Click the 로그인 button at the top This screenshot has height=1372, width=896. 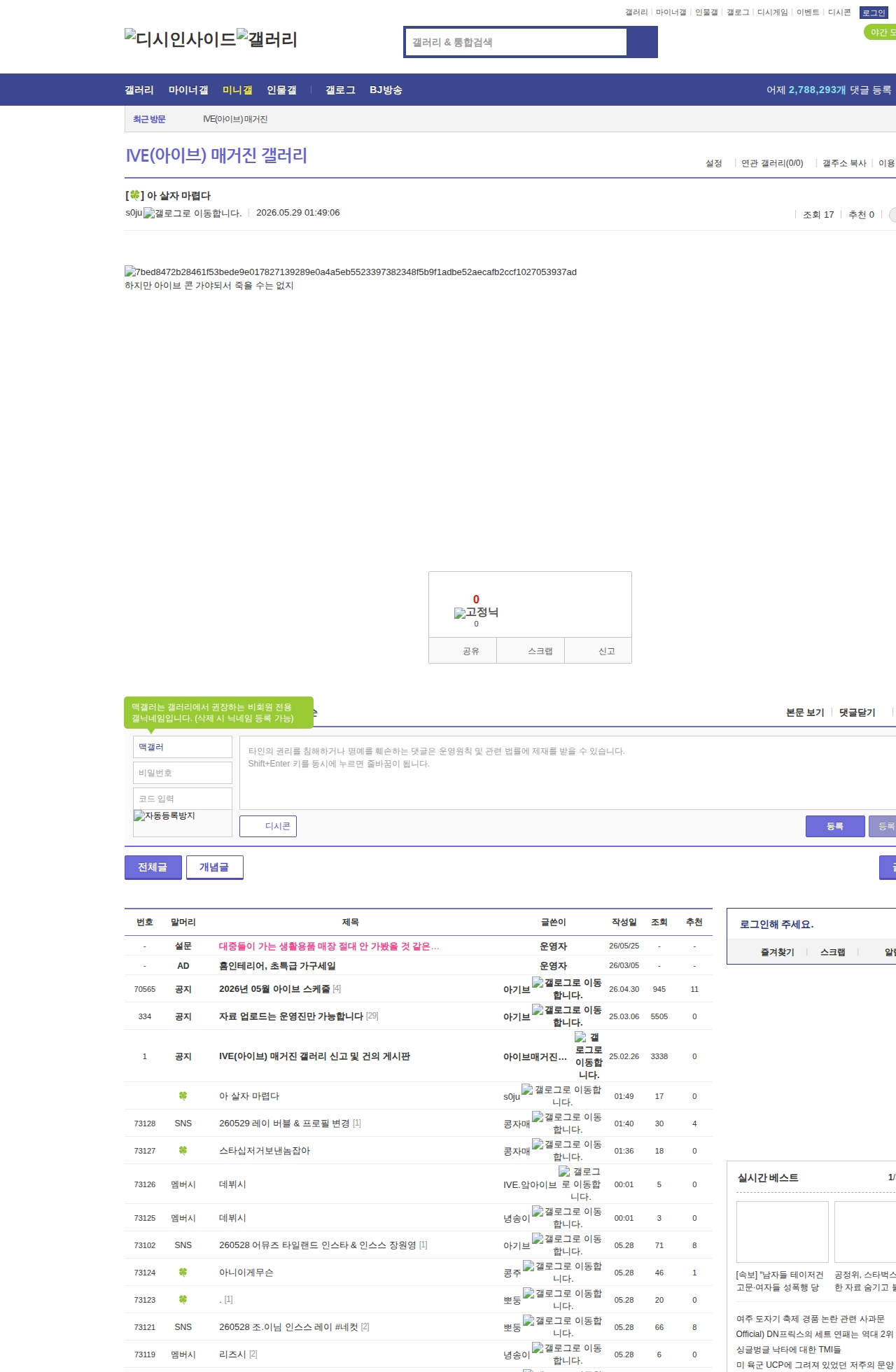(x=874, y=13)
